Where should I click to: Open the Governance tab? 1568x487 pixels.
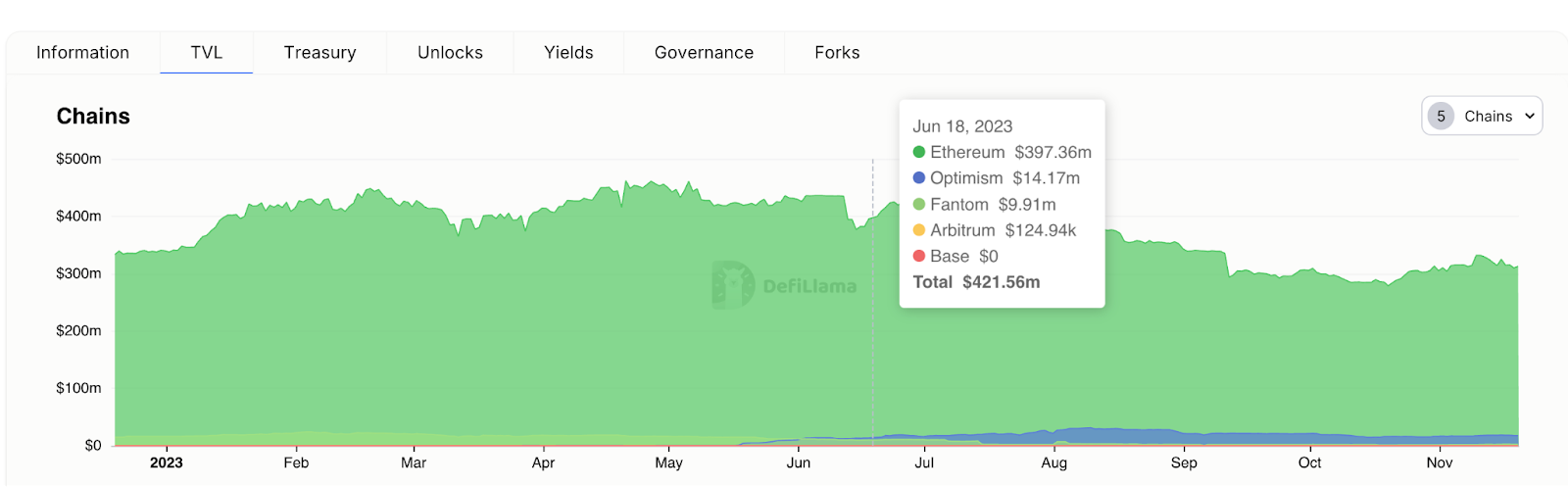(704, 53)
